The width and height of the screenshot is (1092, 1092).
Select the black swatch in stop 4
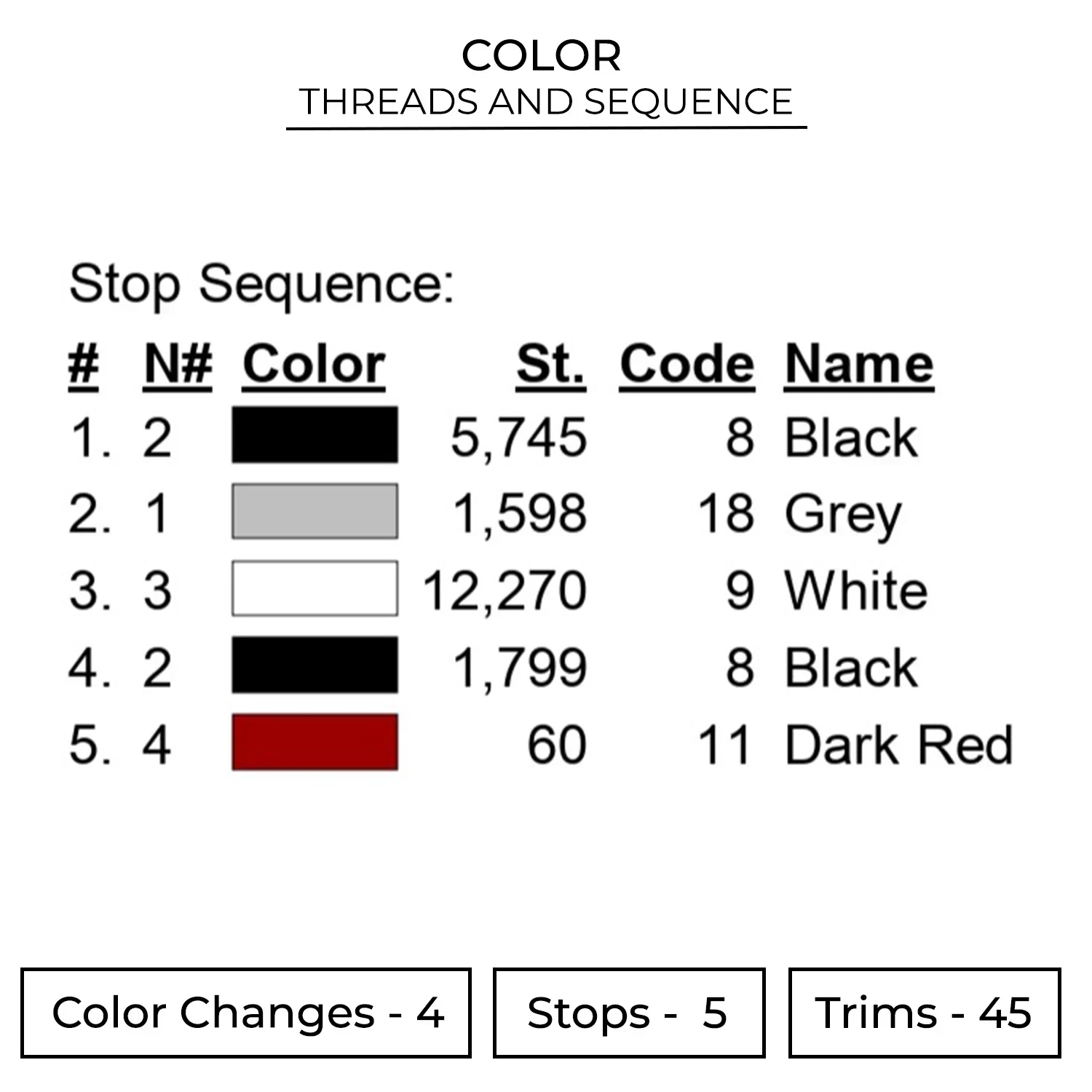[314, 665]
